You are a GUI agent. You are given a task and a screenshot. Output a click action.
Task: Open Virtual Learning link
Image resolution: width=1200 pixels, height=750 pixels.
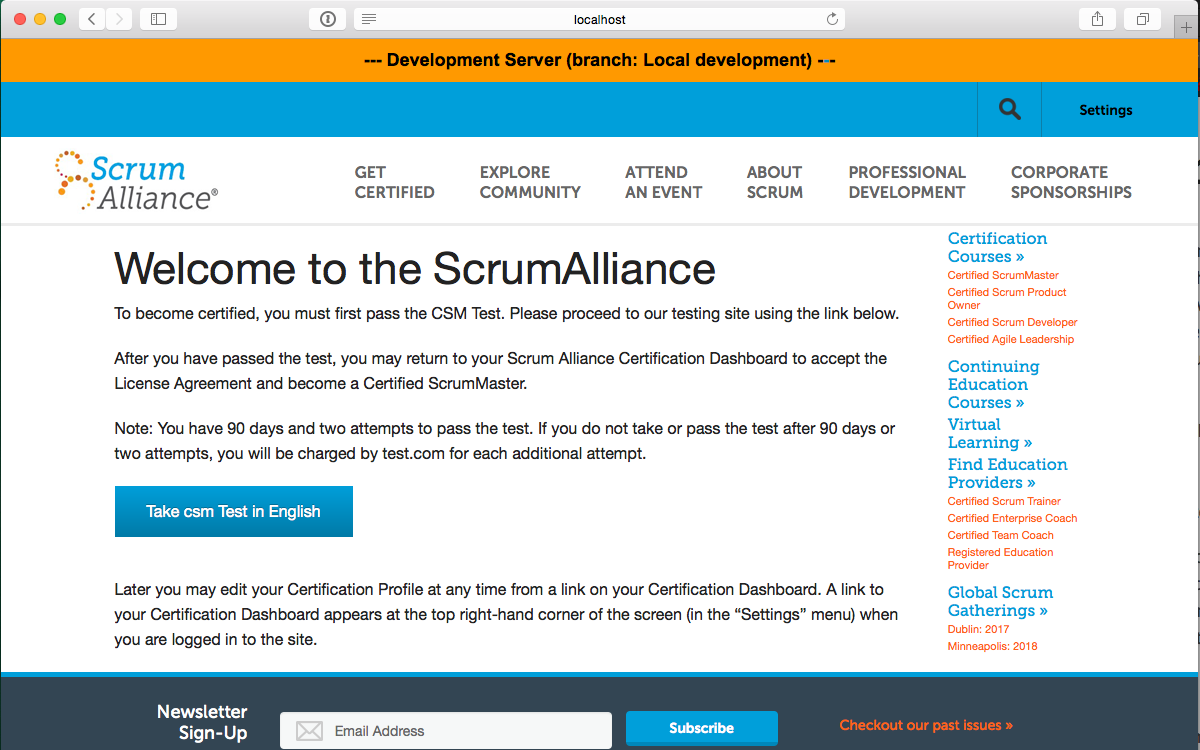[990, 433]
